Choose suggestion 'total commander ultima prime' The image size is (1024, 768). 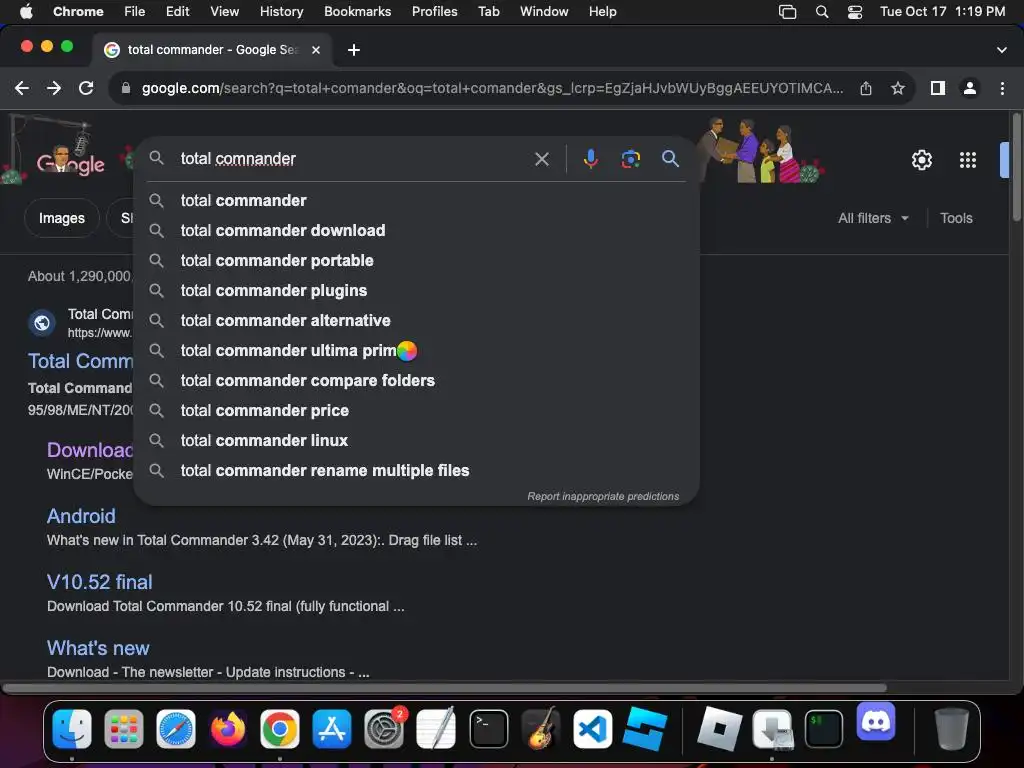(x=416, y=351)
